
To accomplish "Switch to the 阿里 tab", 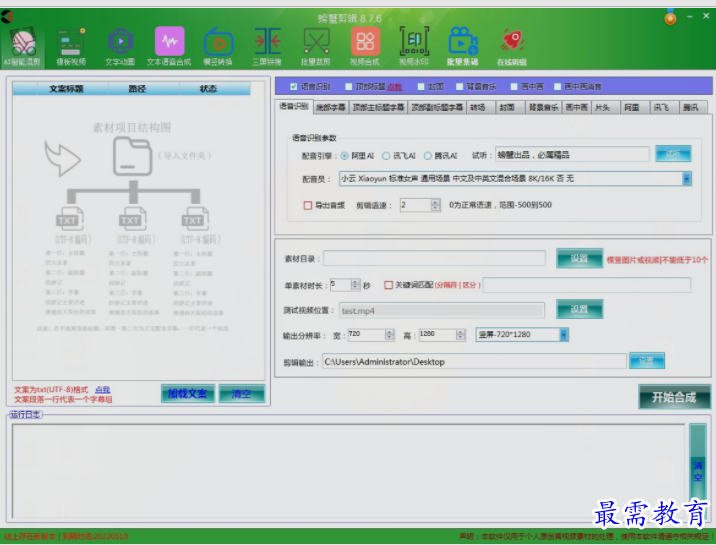I will click(635, 108).
